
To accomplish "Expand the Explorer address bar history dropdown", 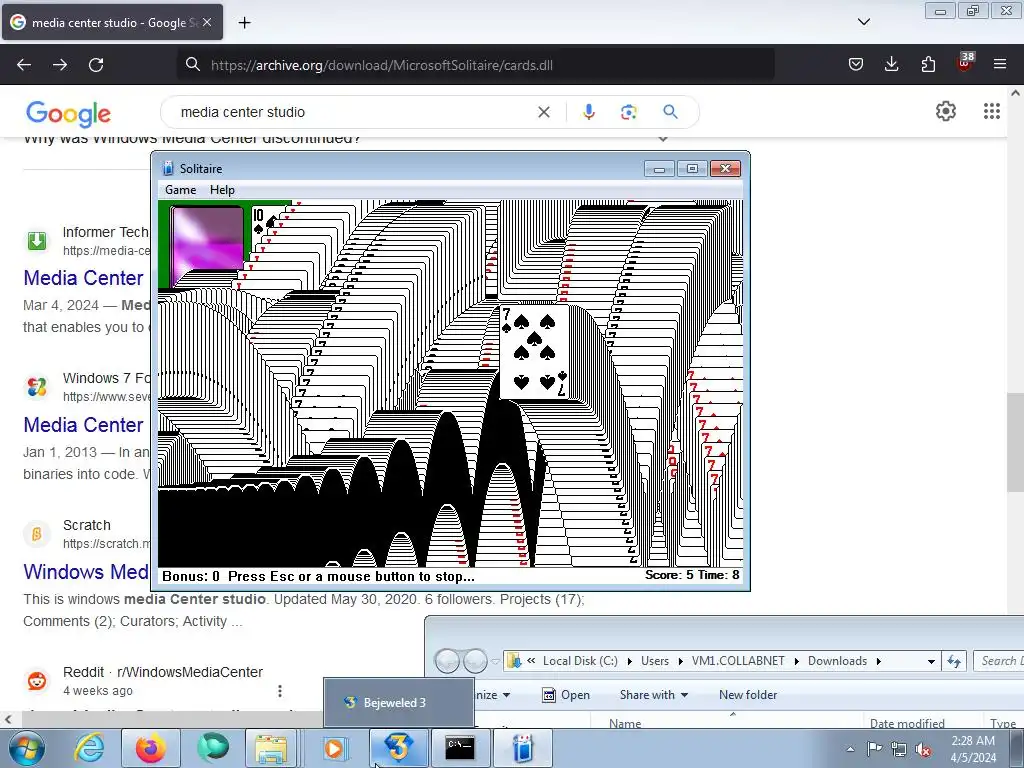I will coord(931,662).
